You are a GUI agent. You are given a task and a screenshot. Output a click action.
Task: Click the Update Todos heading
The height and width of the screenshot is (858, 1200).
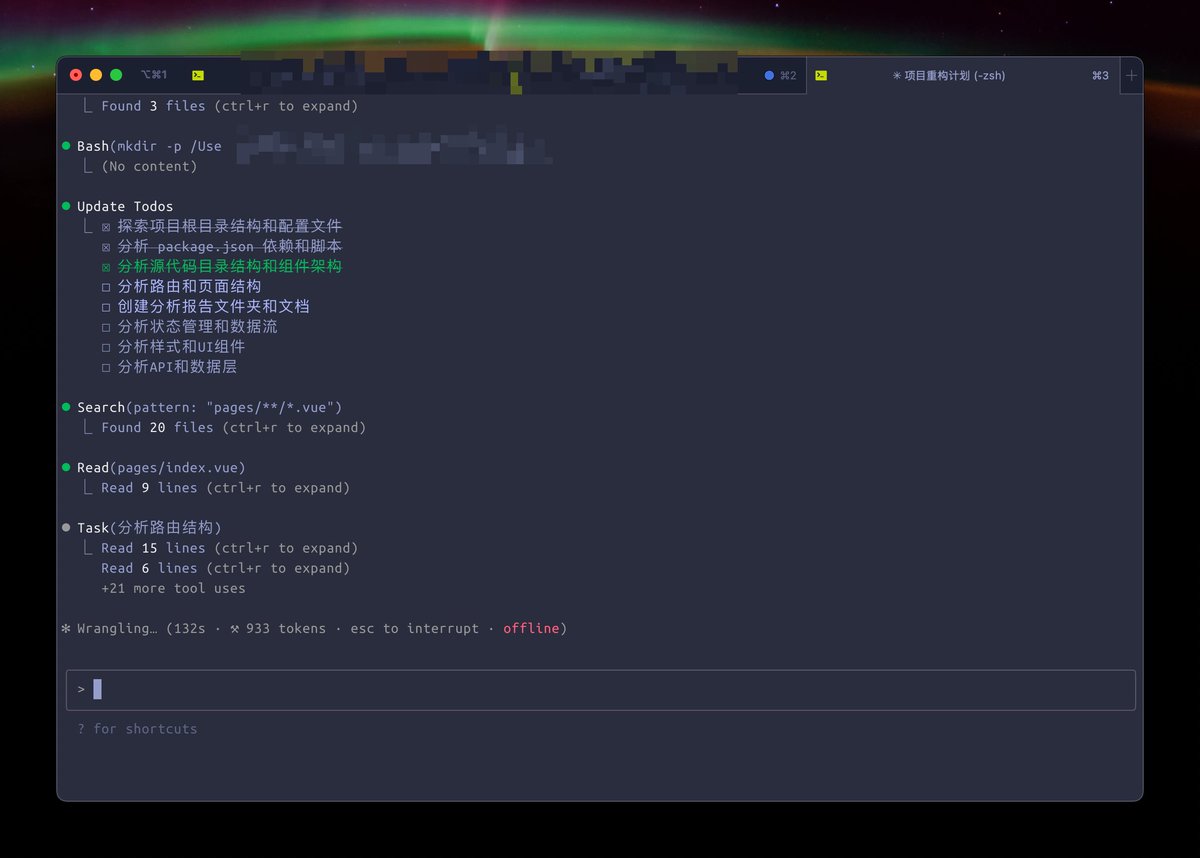[x=125, y=207]
